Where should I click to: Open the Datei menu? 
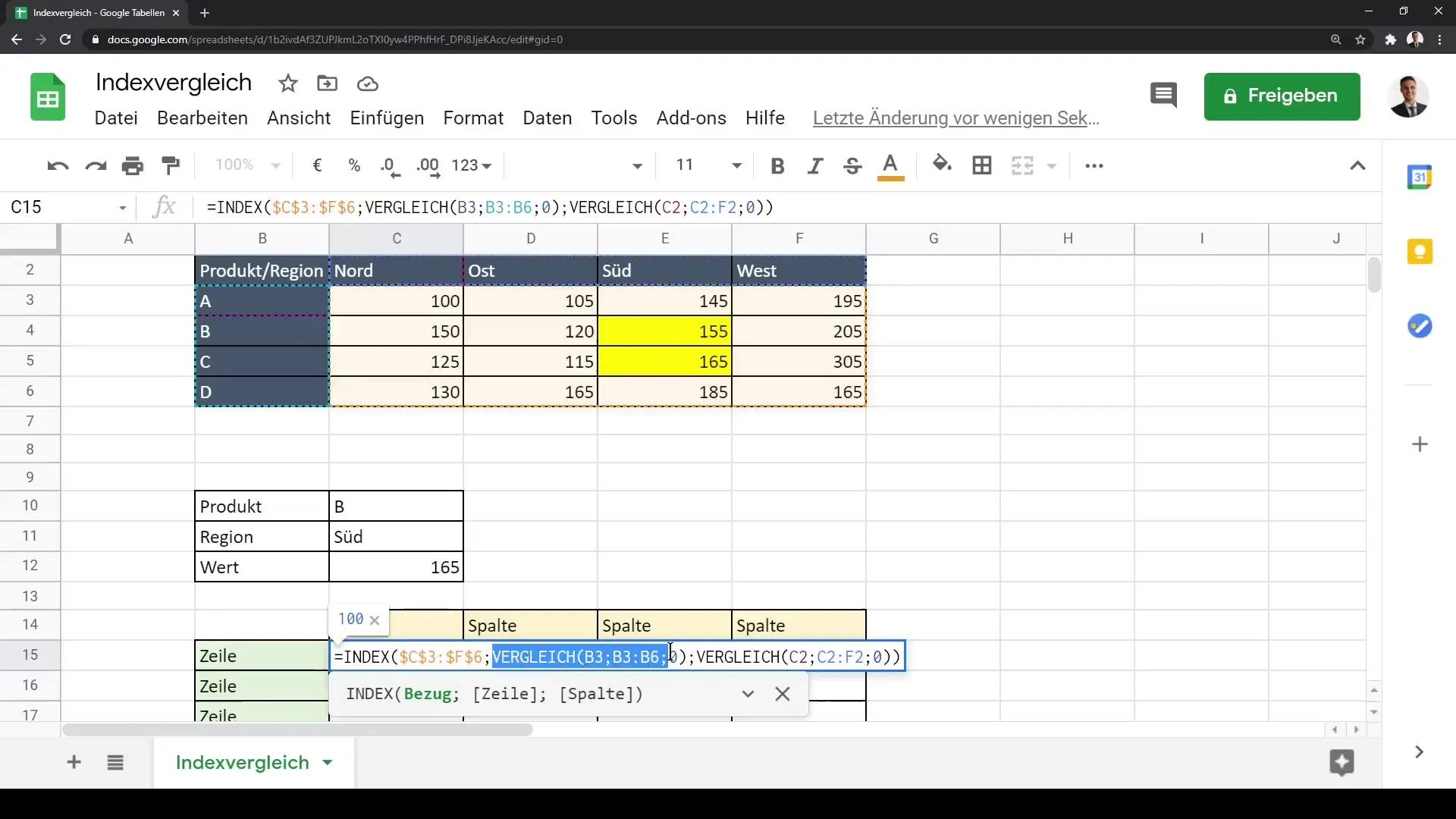click(116, 118)
